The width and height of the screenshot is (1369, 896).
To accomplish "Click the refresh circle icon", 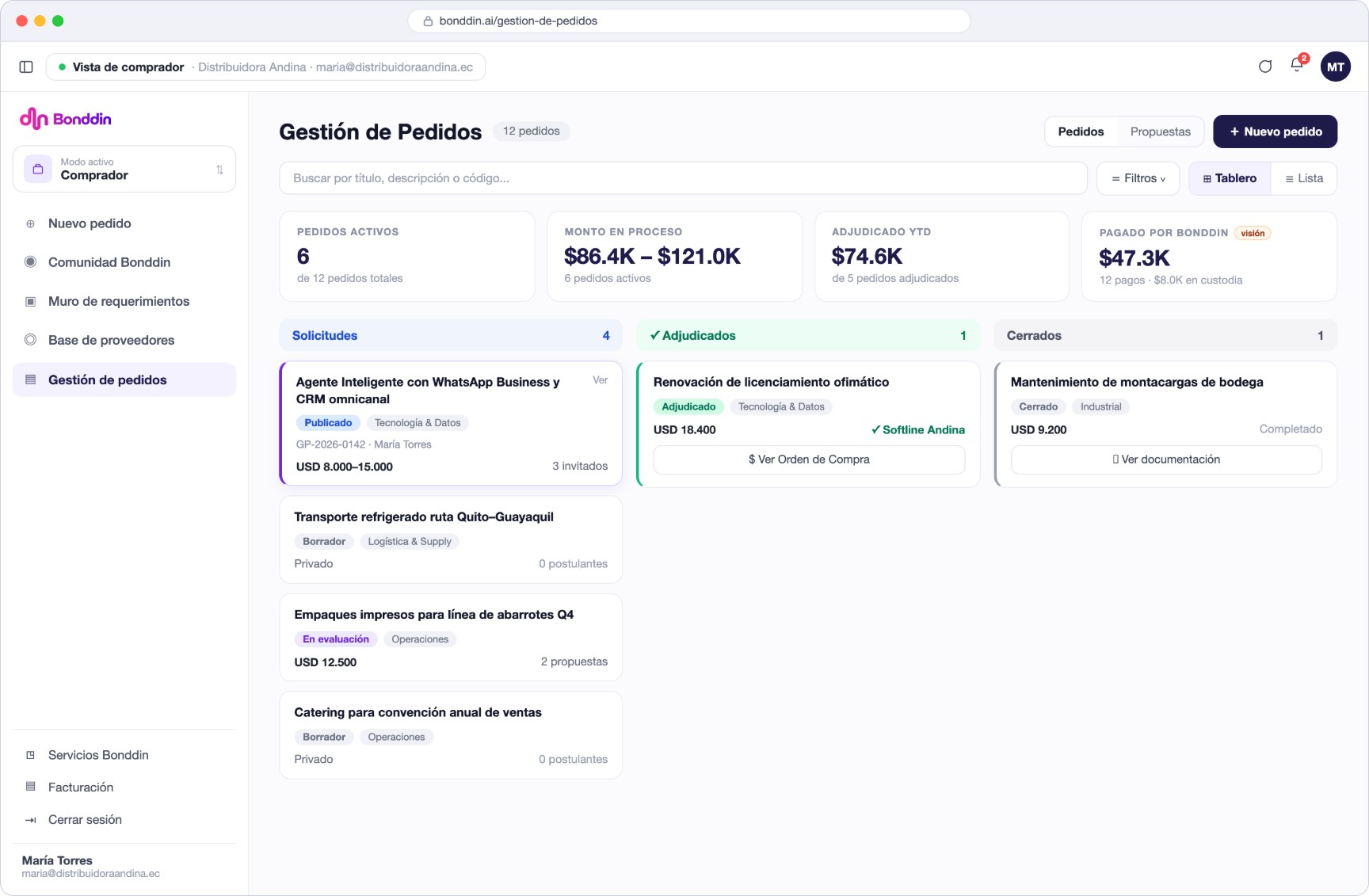I will 1265,67.
